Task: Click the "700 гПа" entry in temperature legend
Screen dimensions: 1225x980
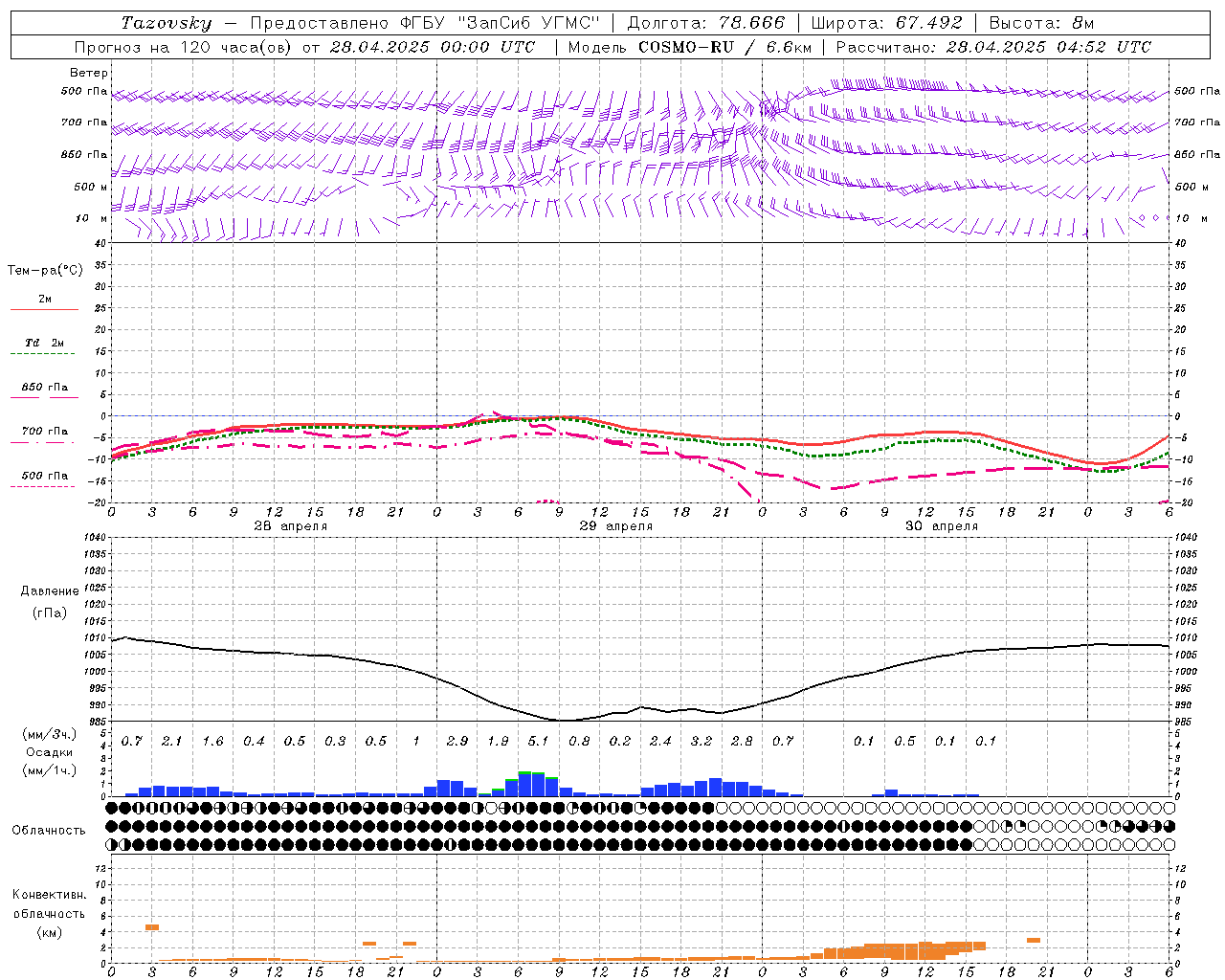Action: pyautogui.click(x=45, y=431)
